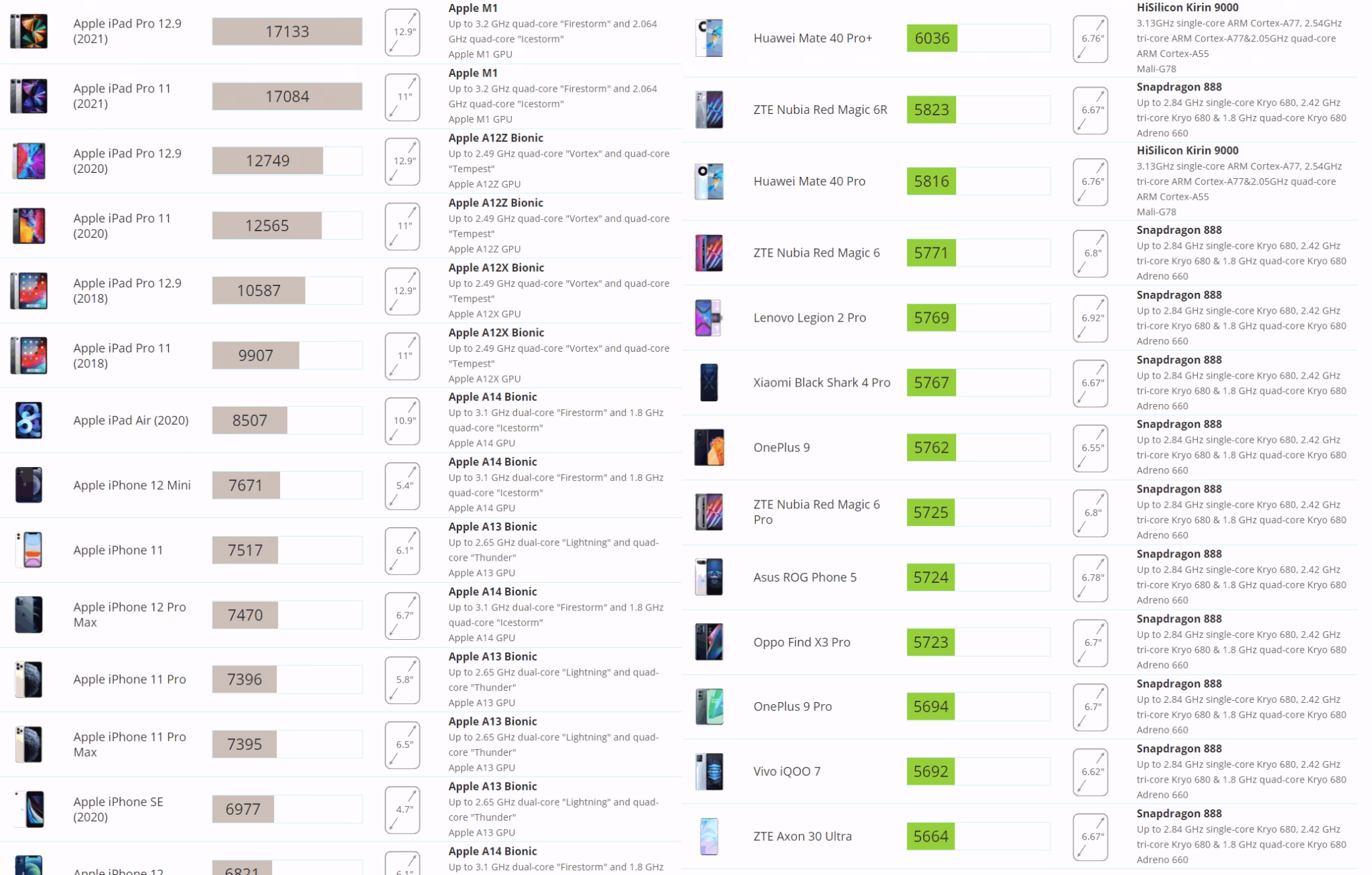Click the 10.9" screen size icon for iPad Air (2020)
Image resolution: width=1372 pixels, height=875 pixels.
(403, 421)
